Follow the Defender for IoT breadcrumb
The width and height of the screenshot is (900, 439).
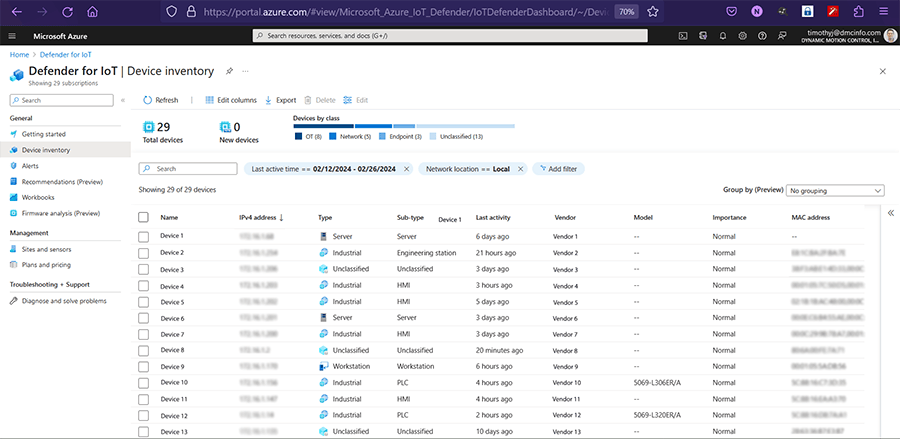[65, 55]
